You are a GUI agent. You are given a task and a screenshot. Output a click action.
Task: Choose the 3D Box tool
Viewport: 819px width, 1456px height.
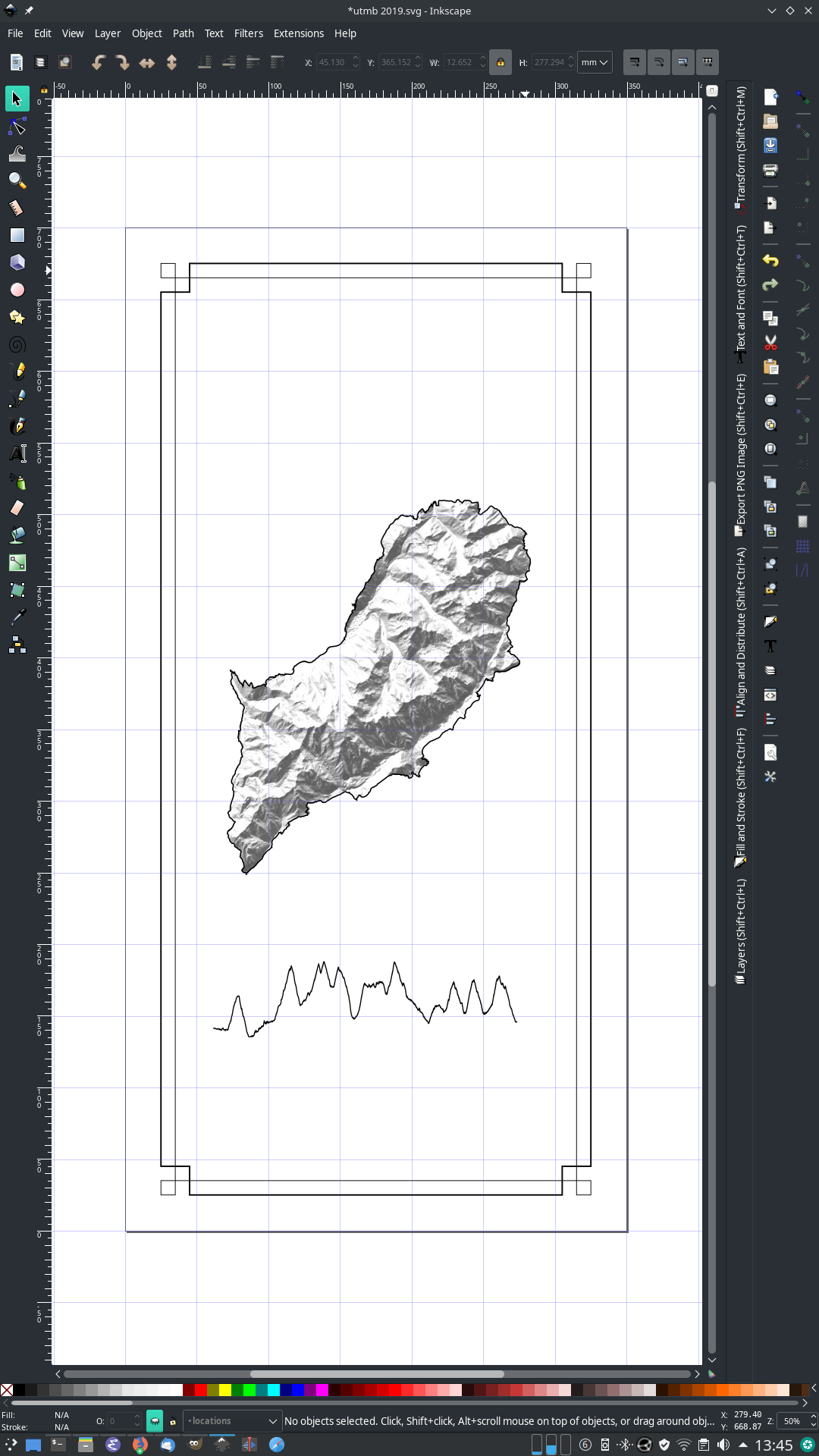click(x=17, y=262)
